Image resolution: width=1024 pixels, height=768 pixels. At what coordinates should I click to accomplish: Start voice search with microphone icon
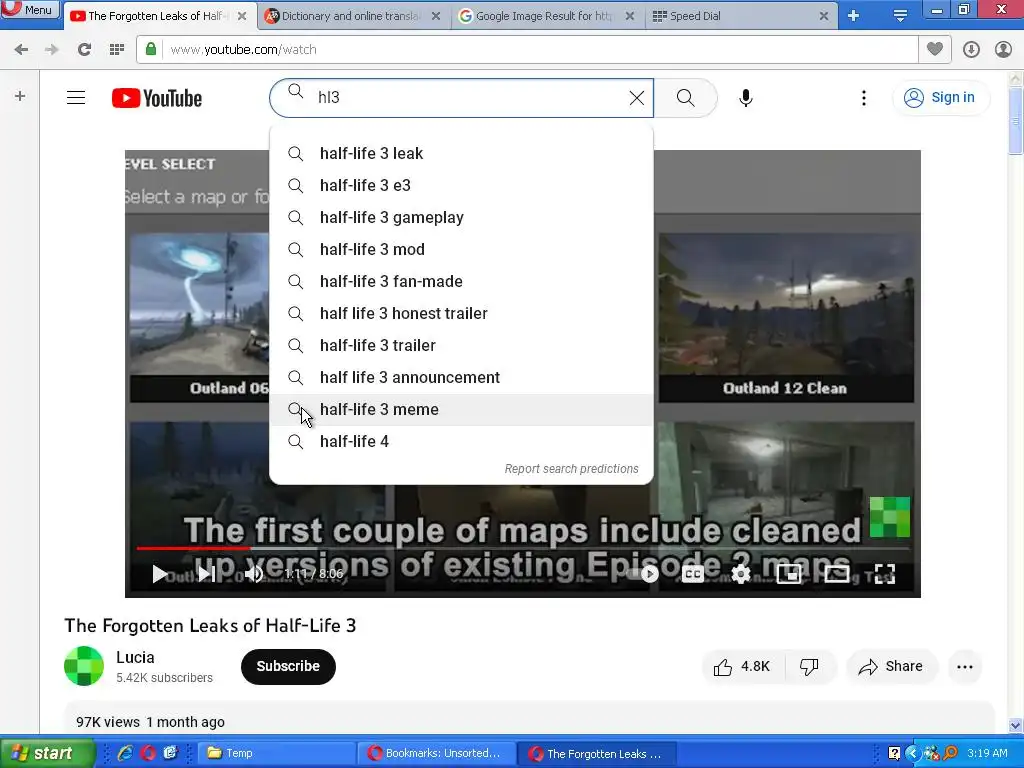point(746,98)
